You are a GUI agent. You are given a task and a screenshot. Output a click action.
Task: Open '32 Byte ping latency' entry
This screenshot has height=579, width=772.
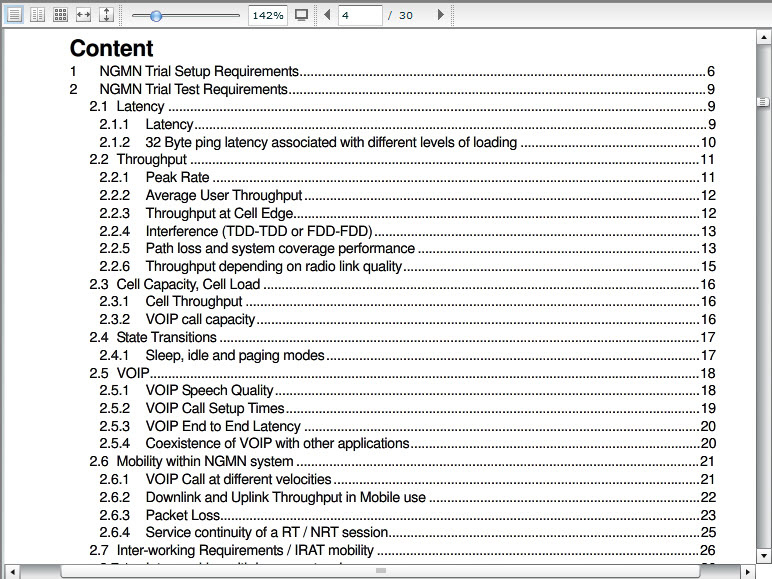click(407, 142)
